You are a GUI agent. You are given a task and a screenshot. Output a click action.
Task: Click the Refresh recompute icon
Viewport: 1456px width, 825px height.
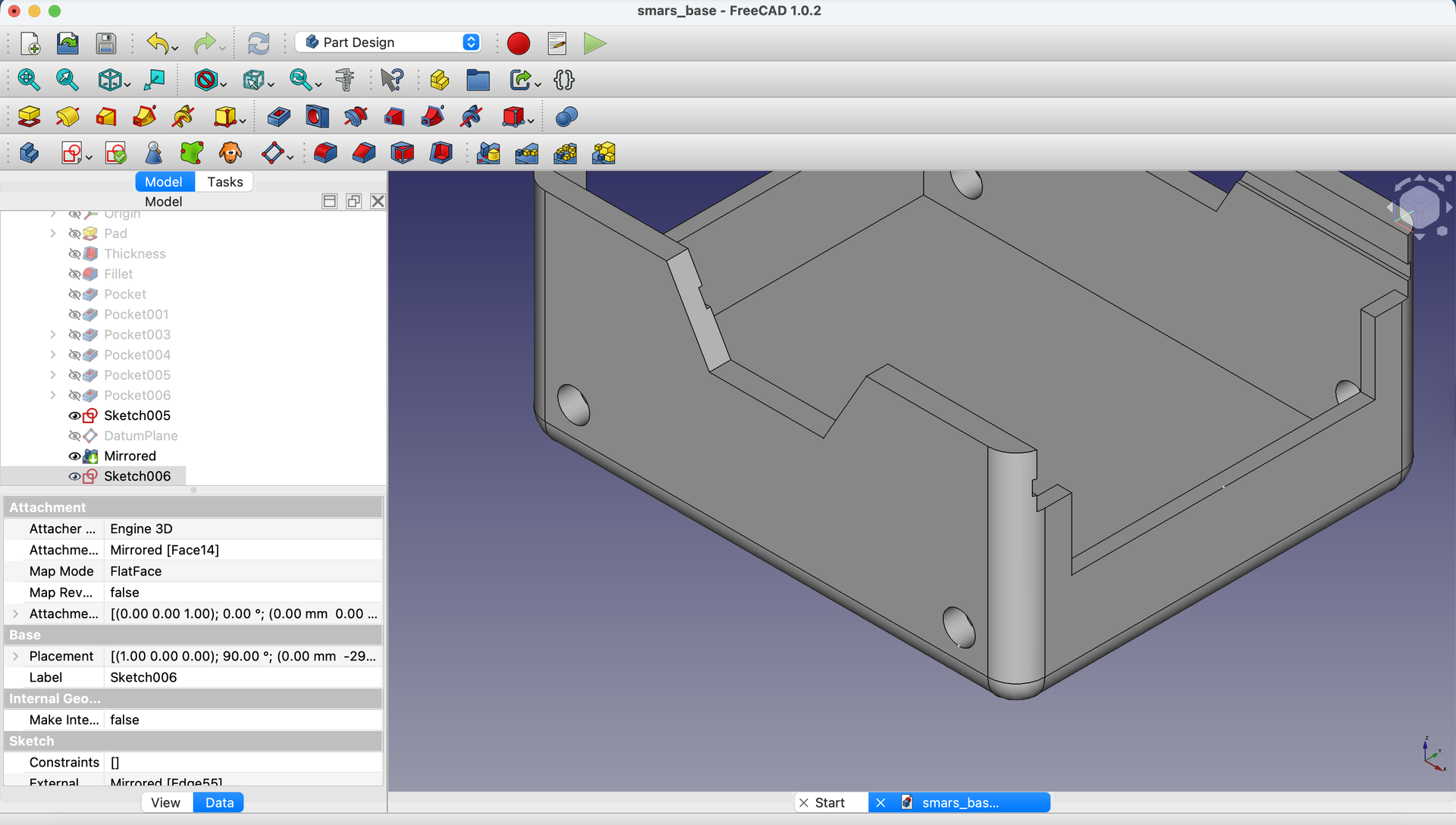(259, 43)
